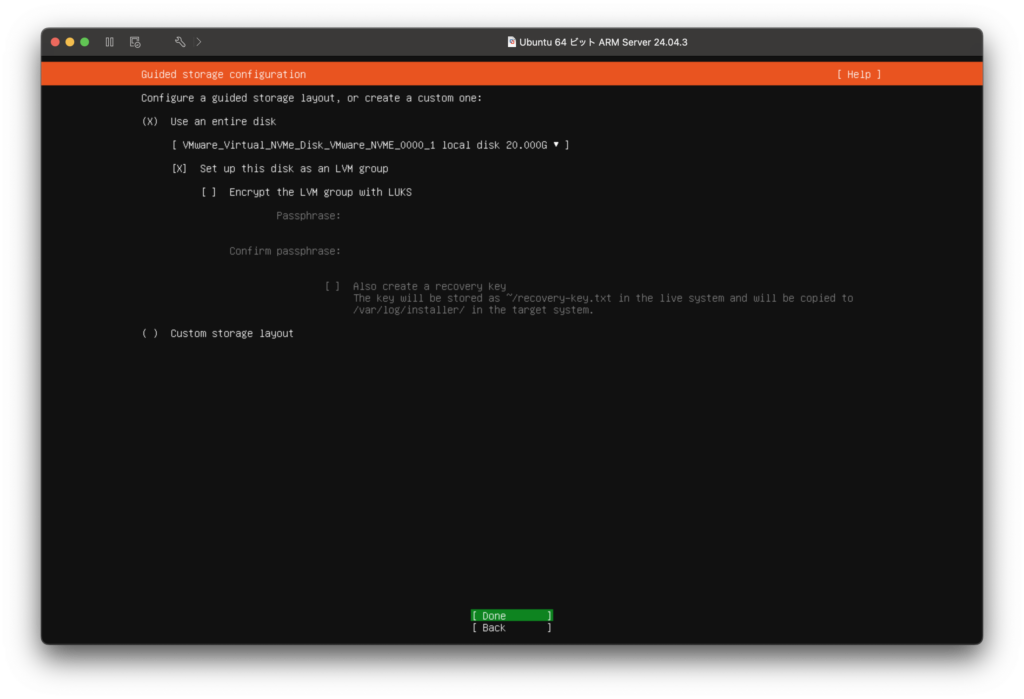1024x699 pixels.
Task: Click the pause virtual machine icon
Action: click(x=109, y=42)
